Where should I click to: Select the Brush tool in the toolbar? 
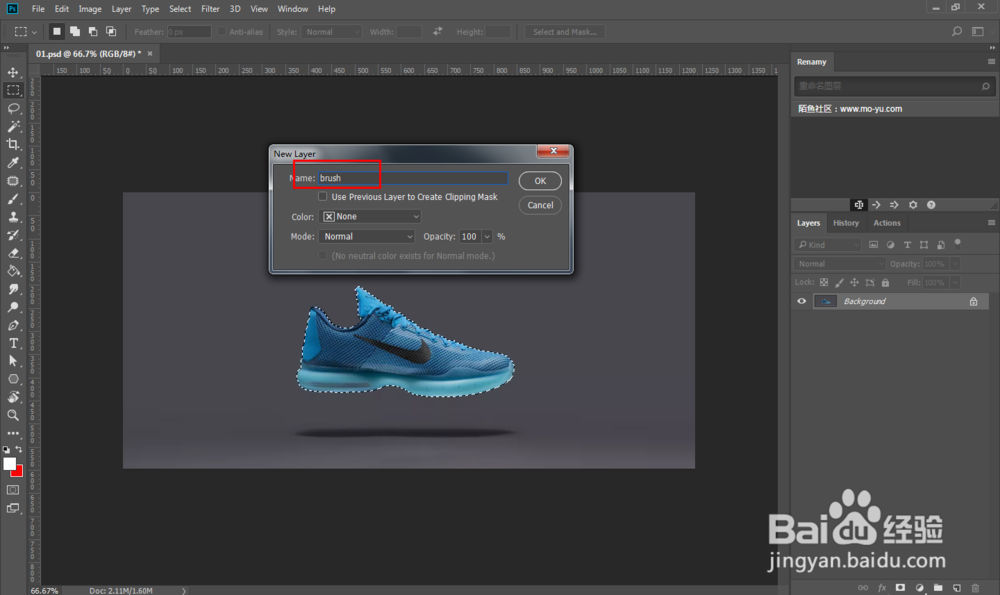pos(13,199)
